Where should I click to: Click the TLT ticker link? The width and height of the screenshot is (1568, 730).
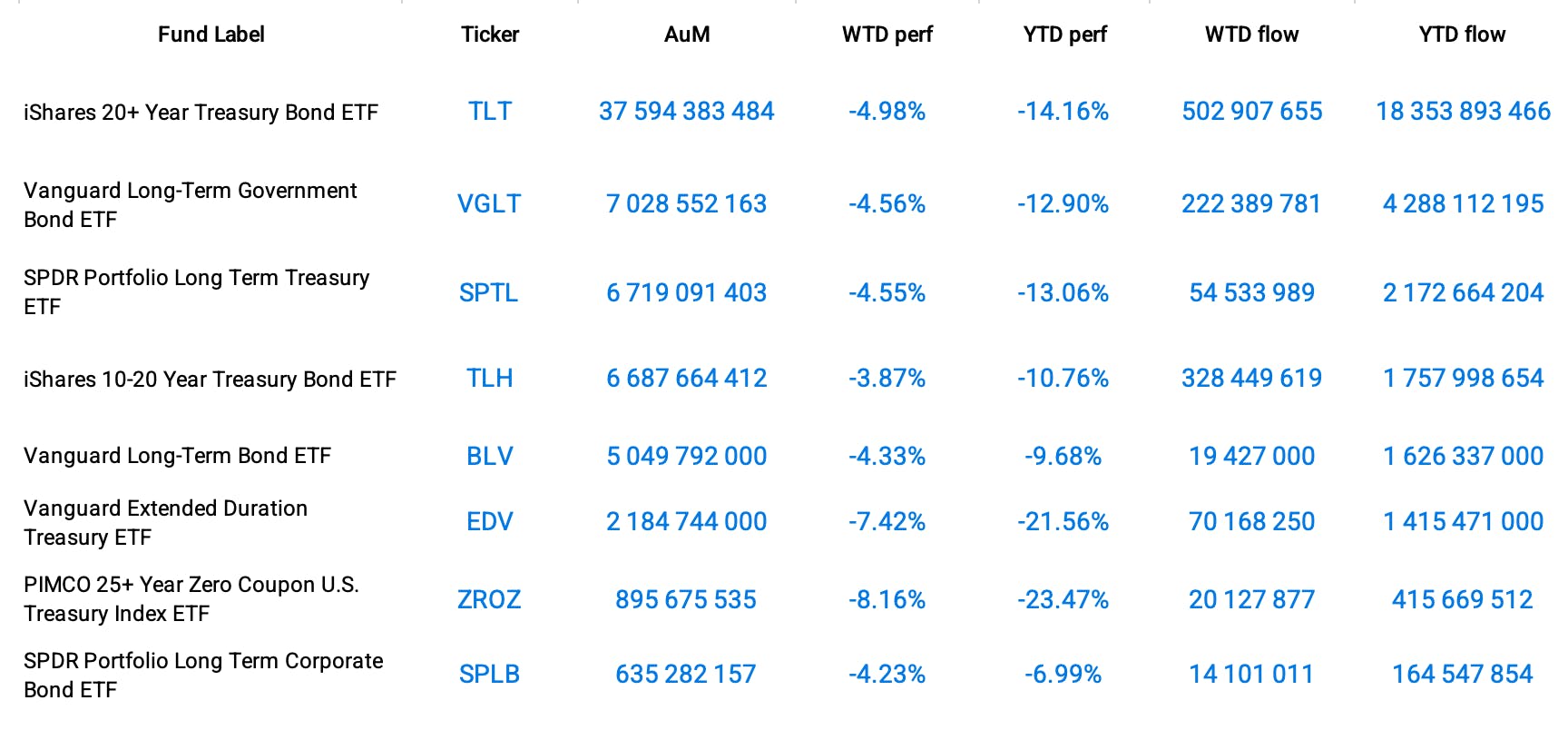point(490,112)
